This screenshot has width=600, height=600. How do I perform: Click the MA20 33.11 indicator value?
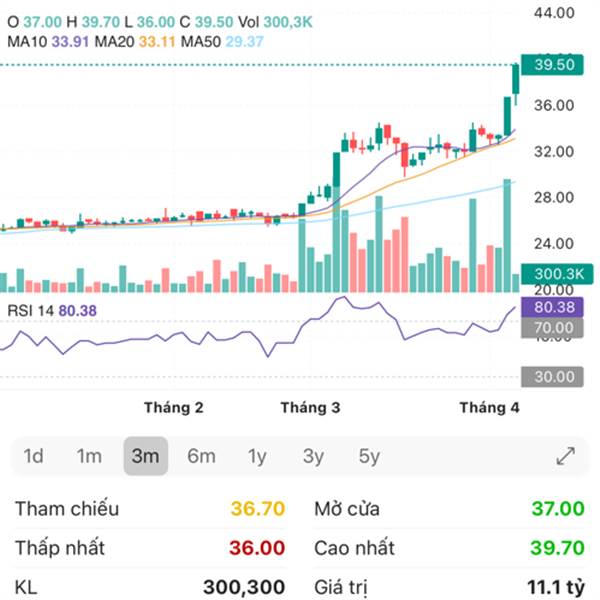(x=157, y=42)
